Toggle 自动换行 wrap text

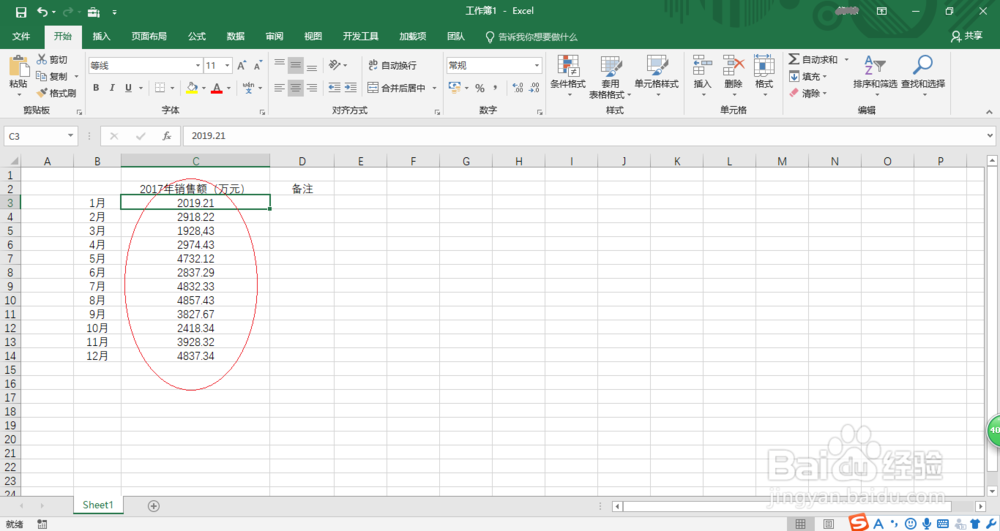point(392,65)
